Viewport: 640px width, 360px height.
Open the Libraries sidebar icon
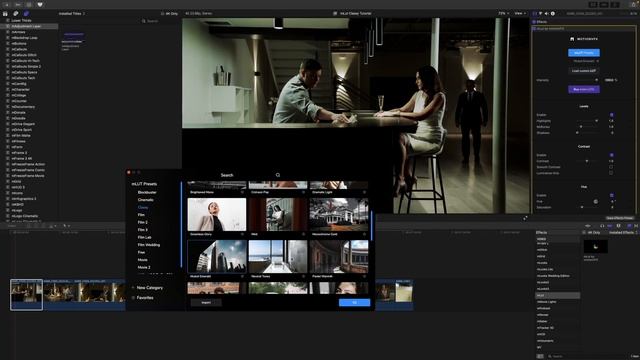pos(5,13)
